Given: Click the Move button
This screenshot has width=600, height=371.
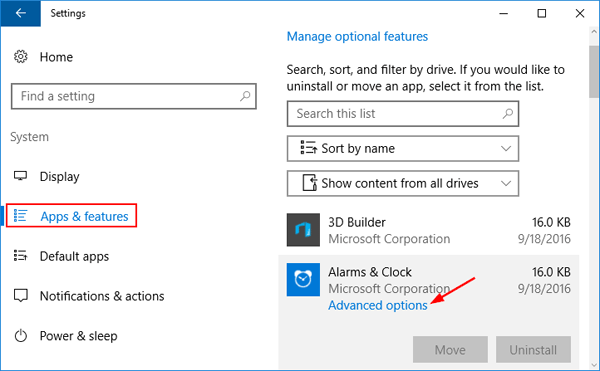Looking at the screenshot, I should click(450, 350).
